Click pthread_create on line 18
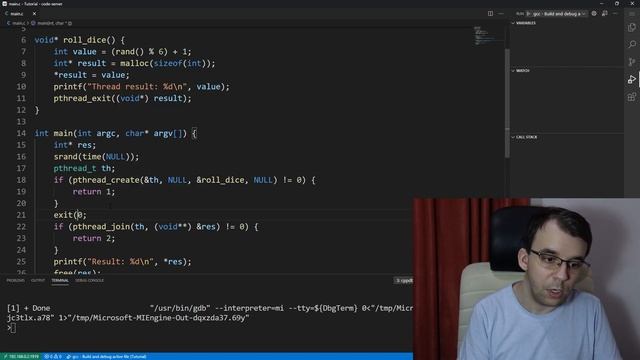The height and width of the screenshot is (360, 640). tap(106, 180)
